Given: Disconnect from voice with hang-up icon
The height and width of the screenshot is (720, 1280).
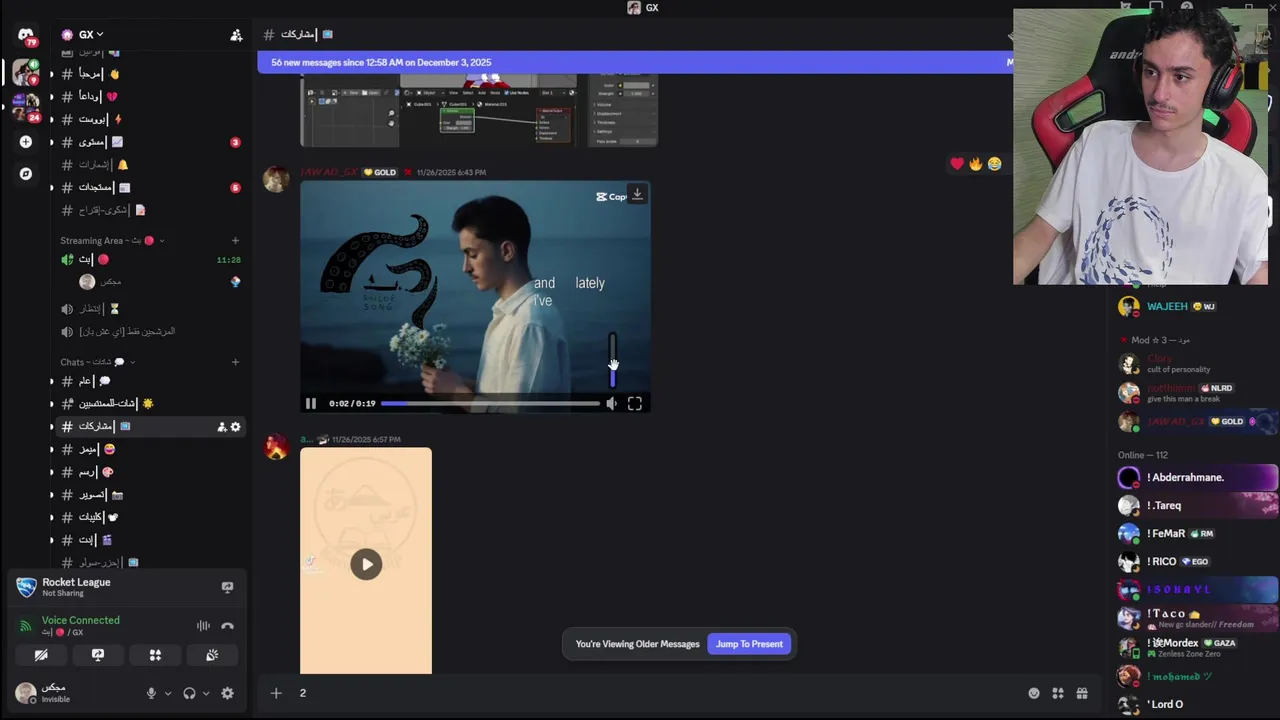Looking at the screenshot, I should (227, 626).
